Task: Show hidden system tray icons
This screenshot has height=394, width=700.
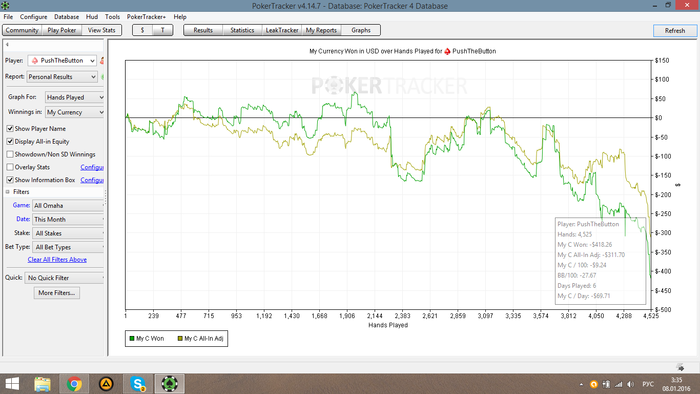Action: coord(581,384)
